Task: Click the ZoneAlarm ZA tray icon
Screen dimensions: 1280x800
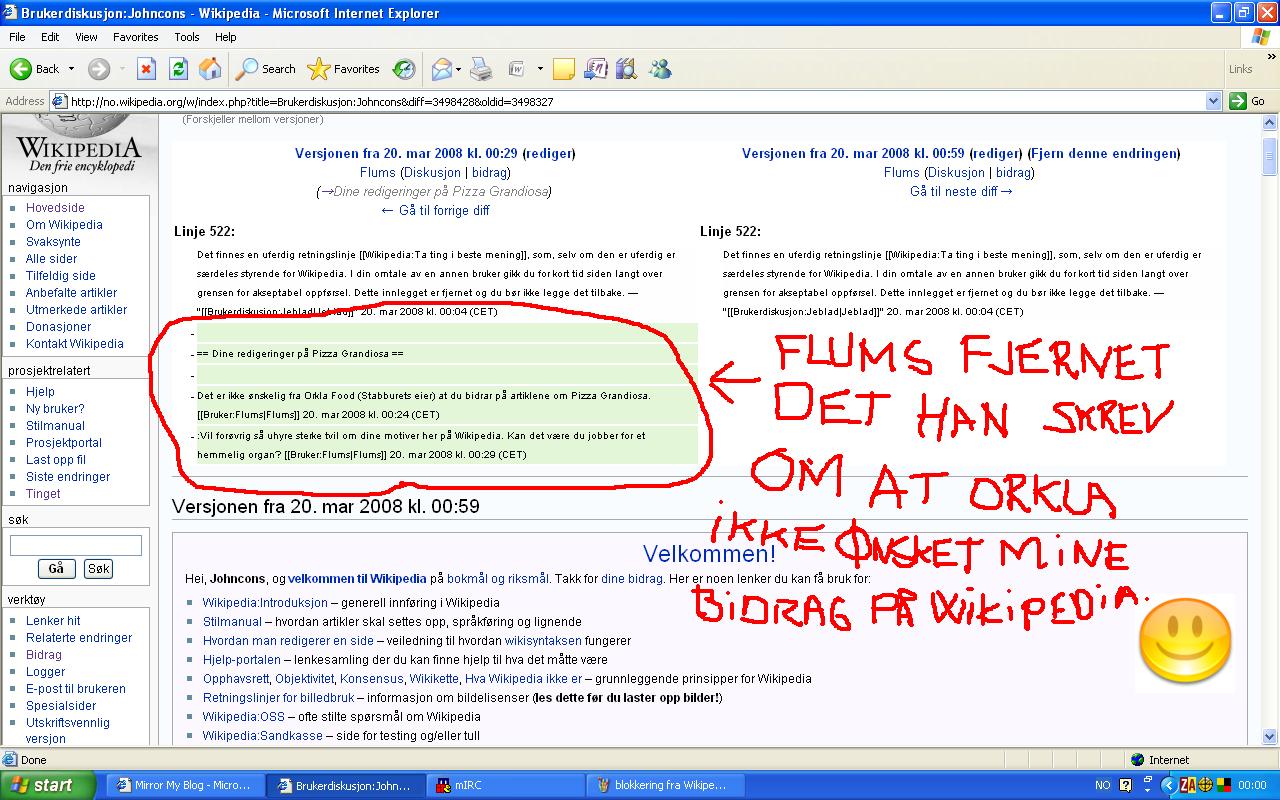Action: point(1189,785)
